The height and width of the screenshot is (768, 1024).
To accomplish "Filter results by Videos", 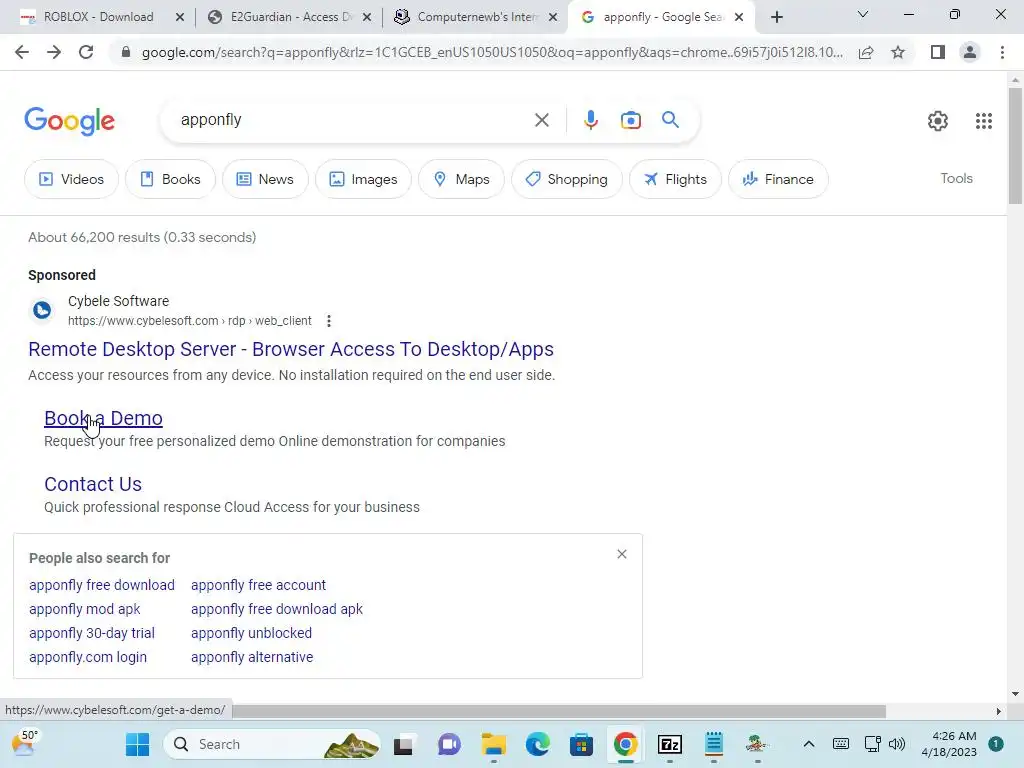I will point(71,179).
